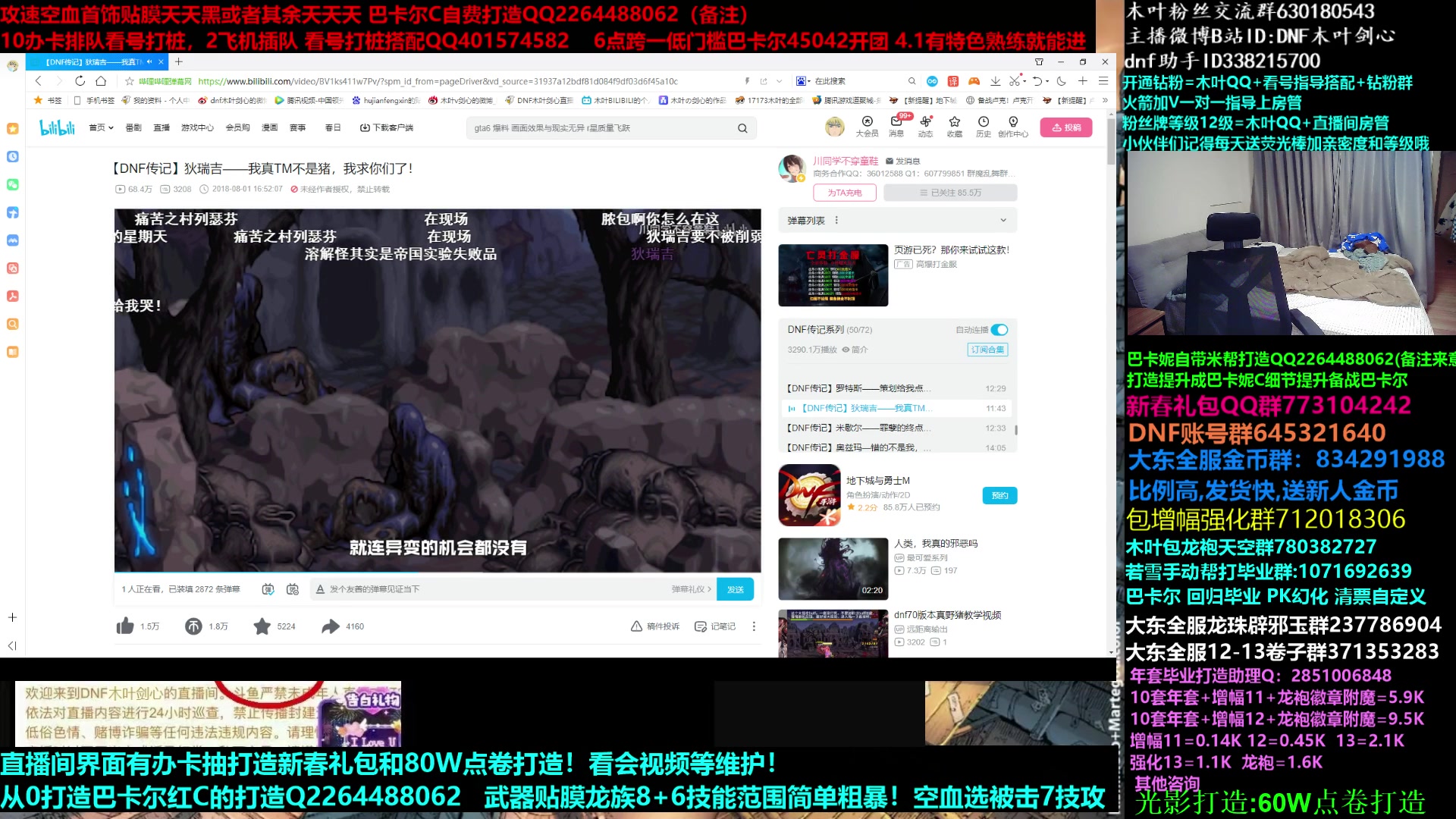Open the 游戏中心 nav item
The width and height of the screenshot is (1456, 819).
point(197,127)
